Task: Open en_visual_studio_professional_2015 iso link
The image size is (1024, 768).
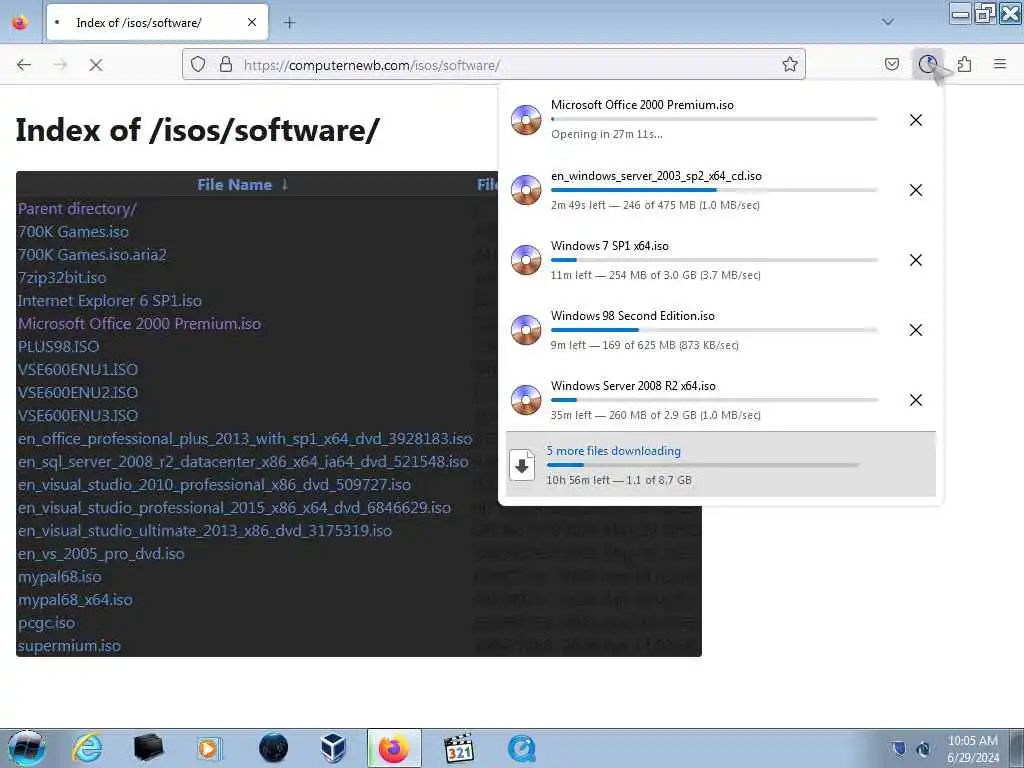Action: click(234, 507)
